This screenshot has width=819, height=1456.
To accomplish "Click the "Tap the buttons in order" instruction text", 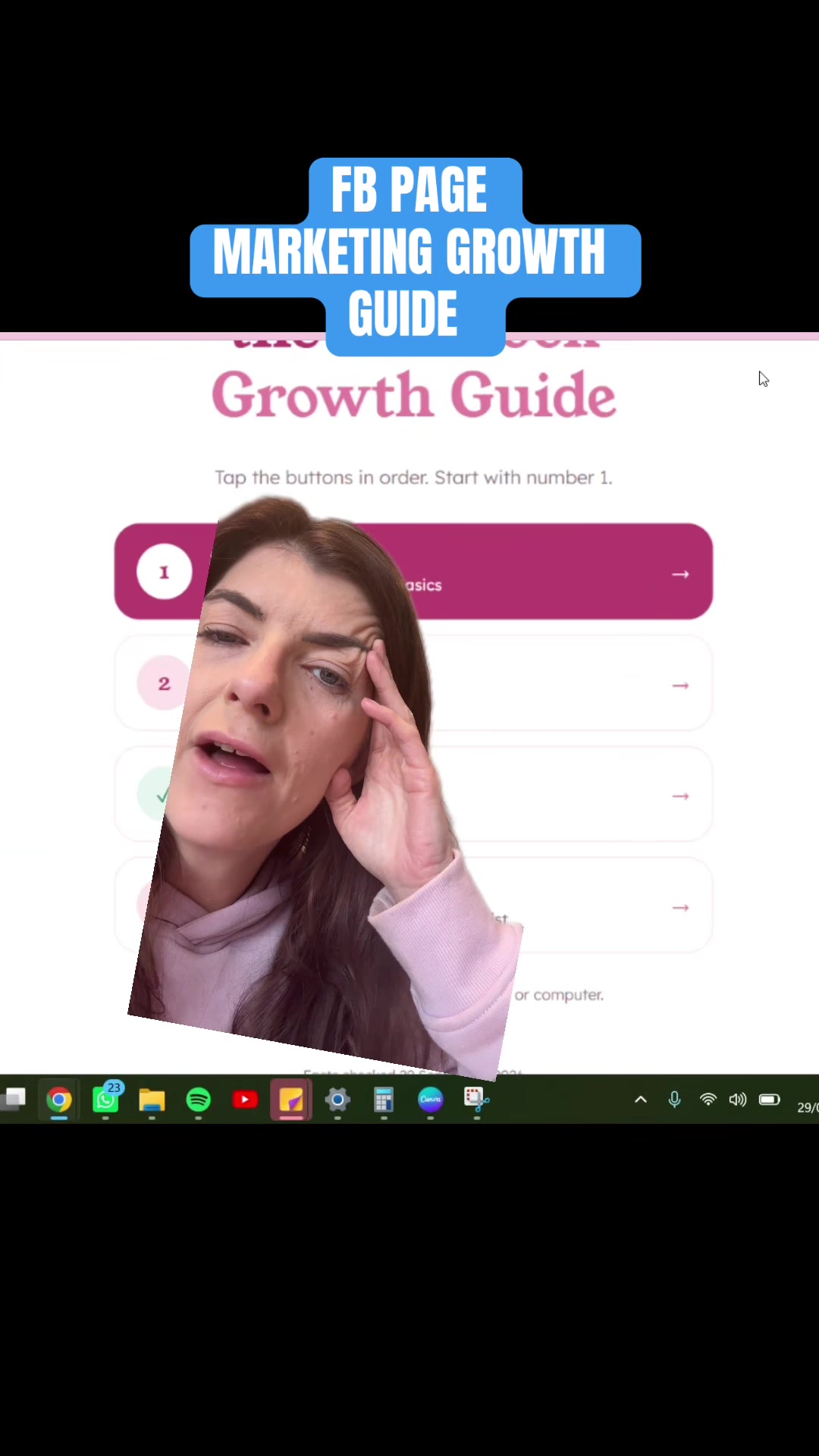I will coord(413,478).
